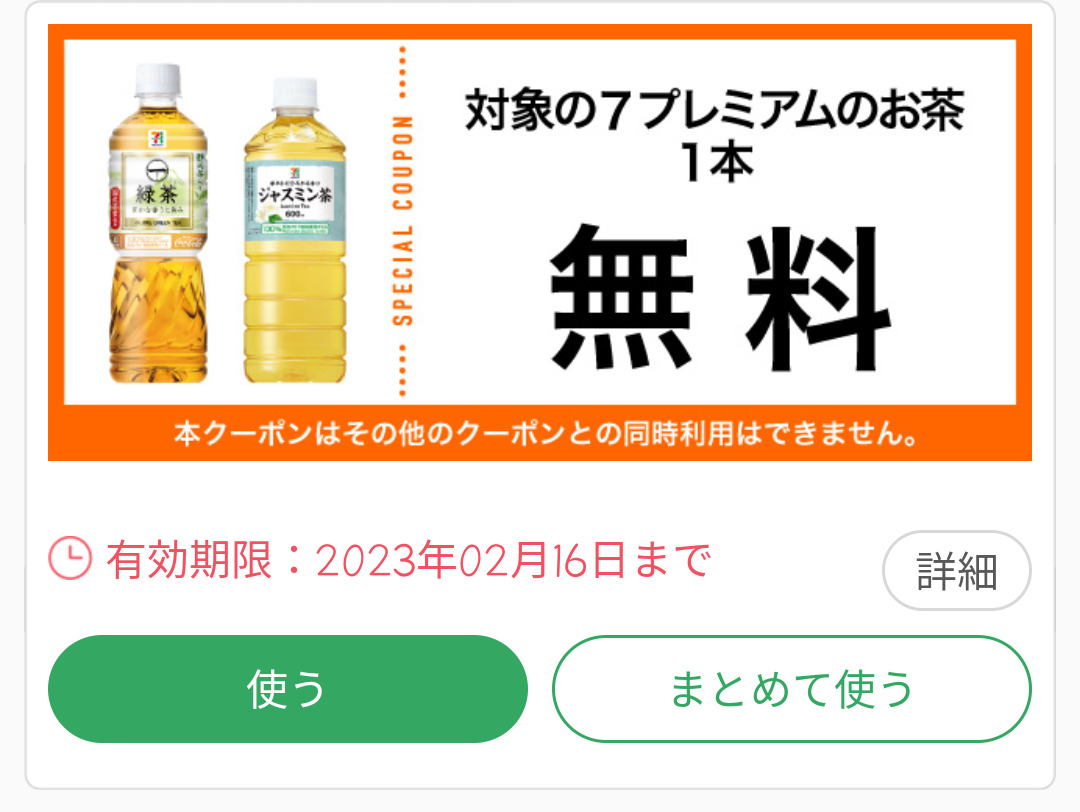Click the ジャスミン茶 jasmine tea bottle image
This screenshot has width=1080, height=812.
pyautogui.click(x=295, y=230)
